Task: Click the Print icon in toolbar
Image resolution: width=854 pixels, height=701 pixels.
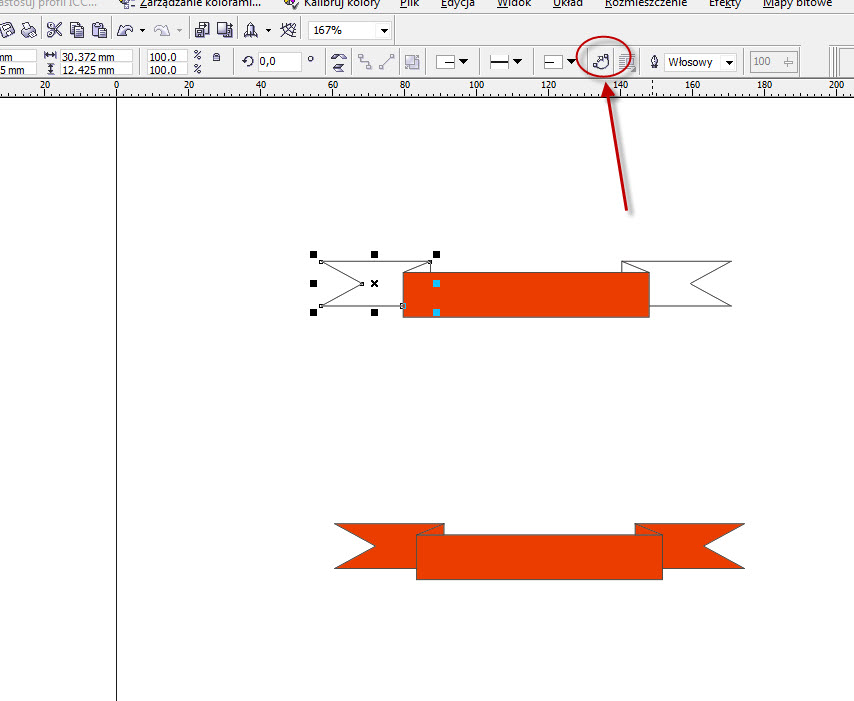Action: pos(29,30)
